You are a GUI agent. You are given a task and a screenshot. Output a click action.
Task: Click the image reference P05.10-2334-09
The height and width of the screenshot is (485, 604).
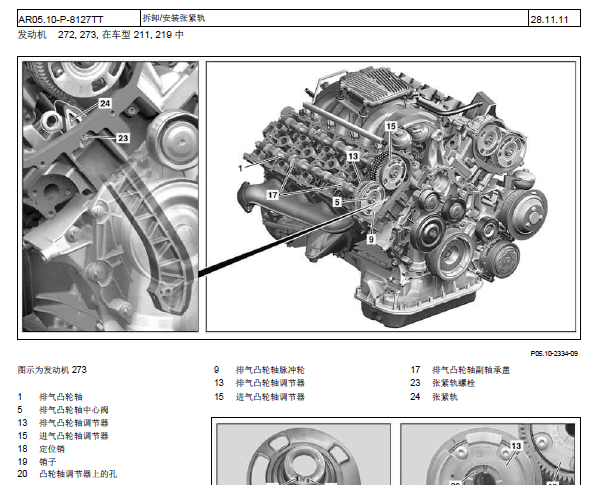554,353
